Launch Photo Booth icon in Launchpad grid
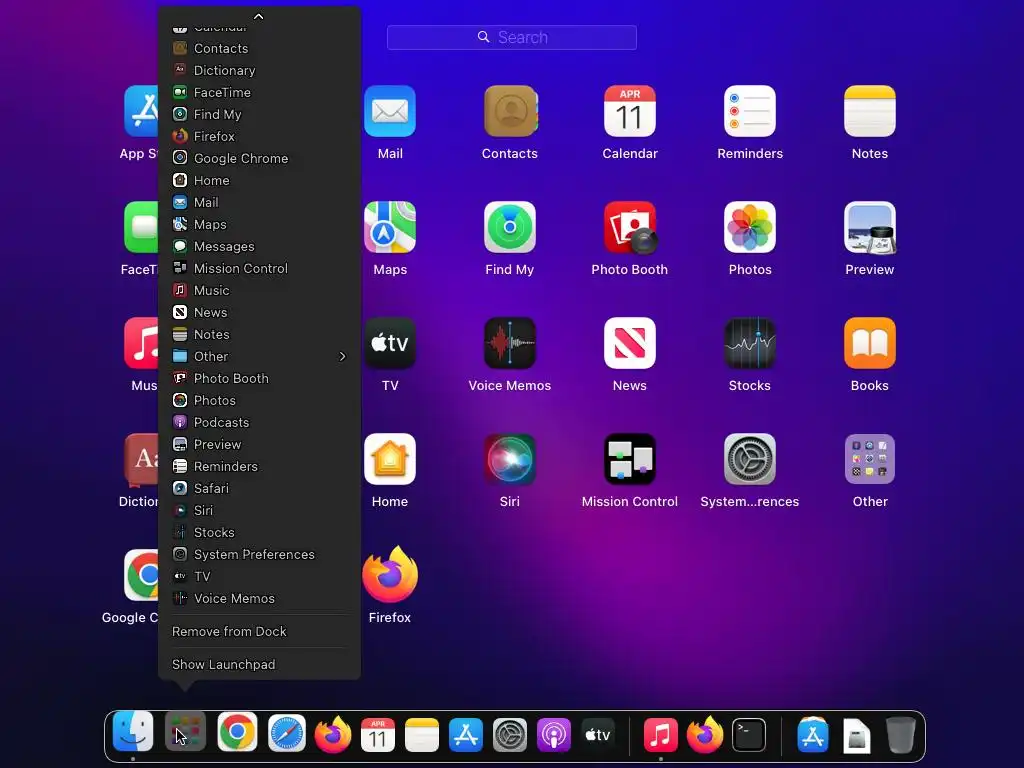 pos(630,227)
